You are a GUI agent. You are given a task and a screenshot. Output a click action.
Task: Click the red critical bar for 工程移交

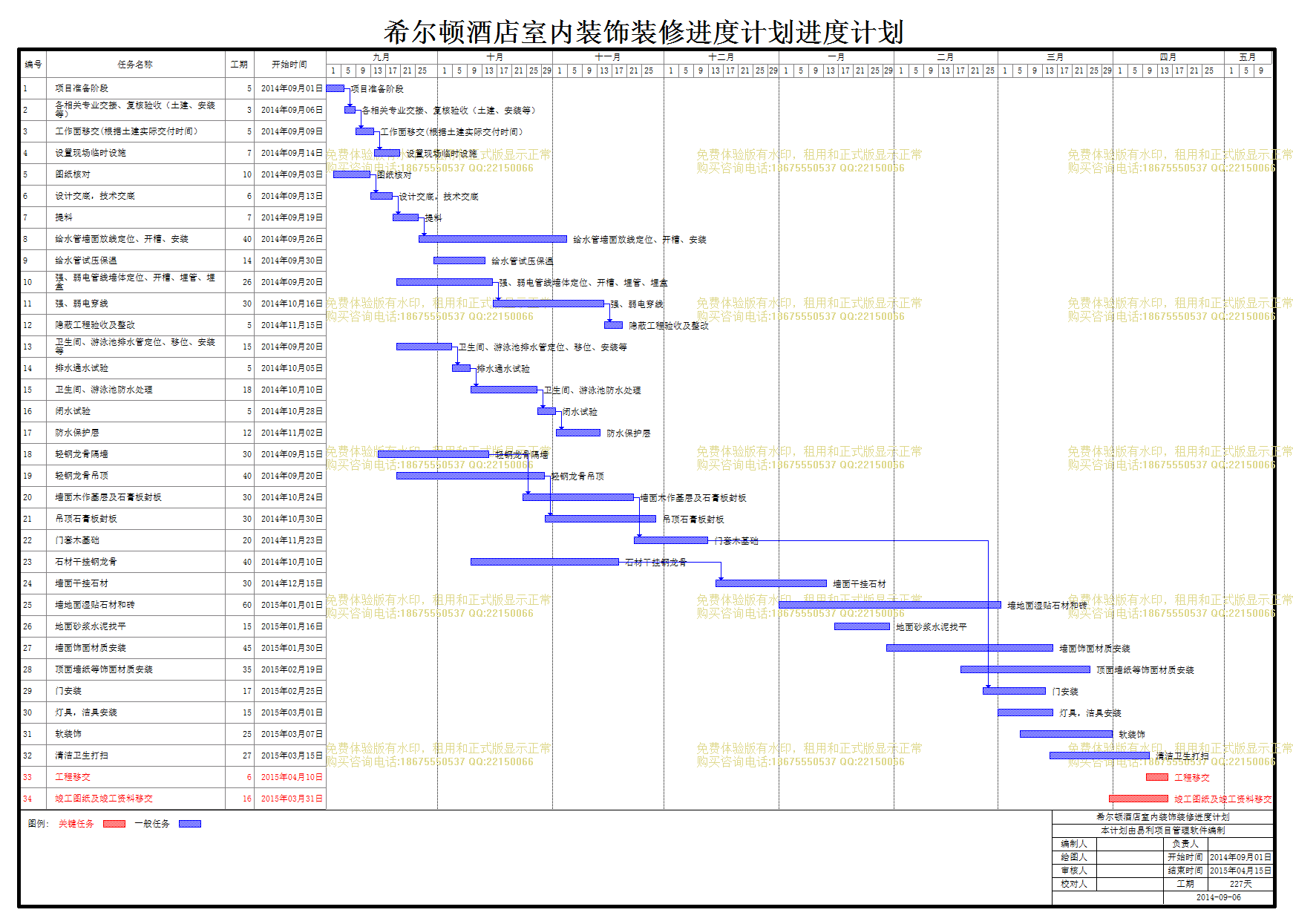[1157, 777]
